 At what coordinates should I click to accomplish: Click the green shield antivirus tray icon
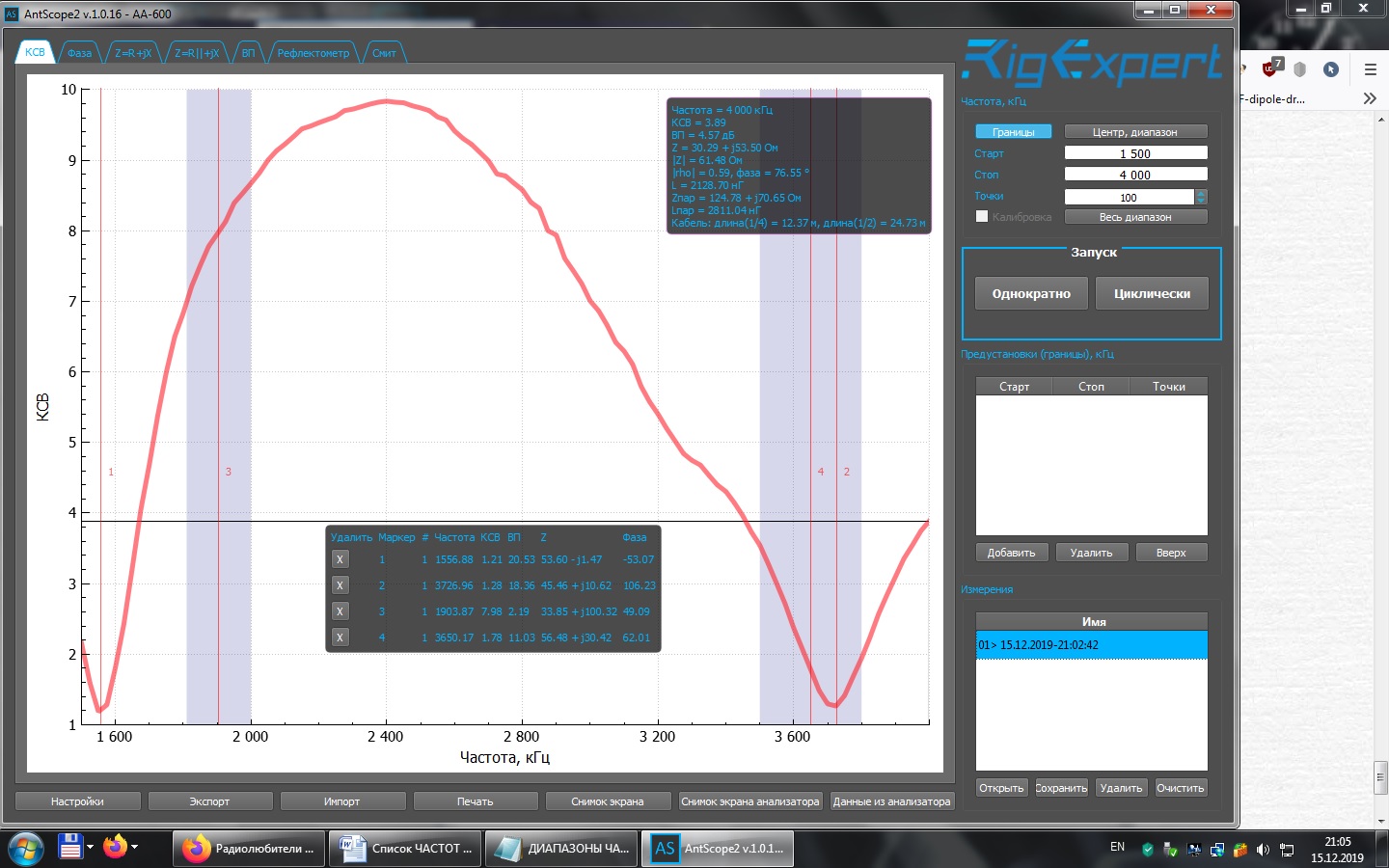point(1147,850)
